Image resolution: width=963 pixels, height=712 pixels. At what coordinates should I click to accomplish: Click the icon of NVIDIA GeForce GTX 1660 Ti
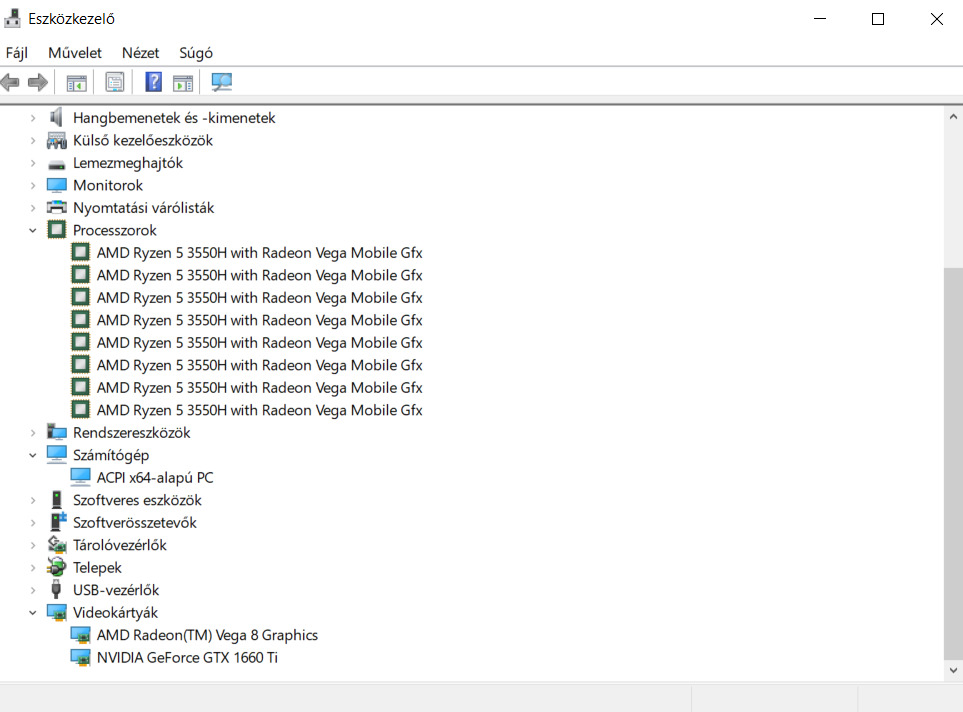[x=80, y=657]
